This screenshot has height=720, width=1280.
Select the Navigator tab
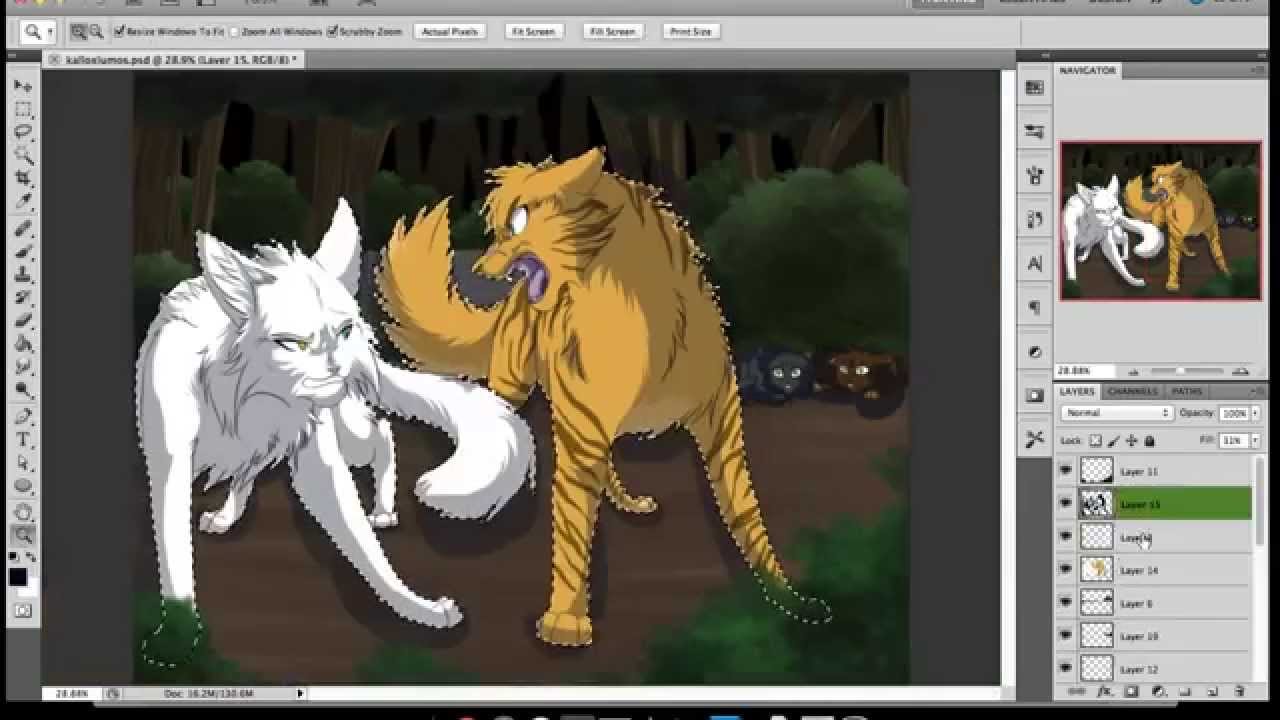(1088, 70)
